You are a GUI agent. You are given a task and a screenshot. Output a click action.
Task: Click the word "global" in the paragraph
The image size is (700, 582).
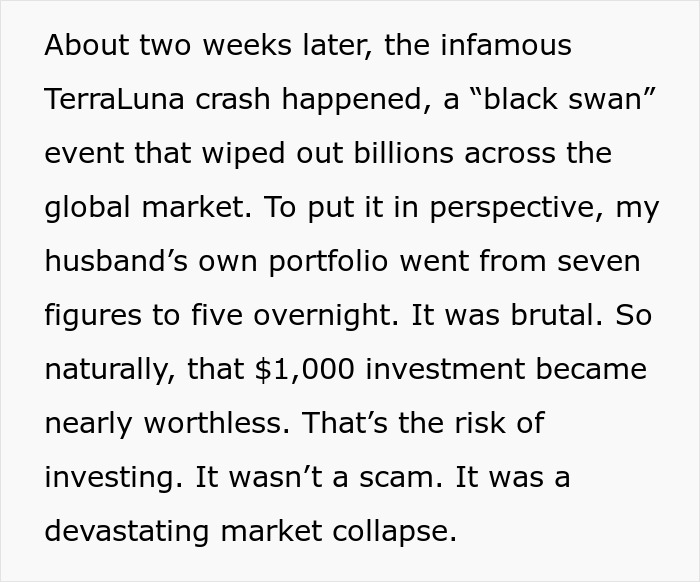[x=87, y=207]
